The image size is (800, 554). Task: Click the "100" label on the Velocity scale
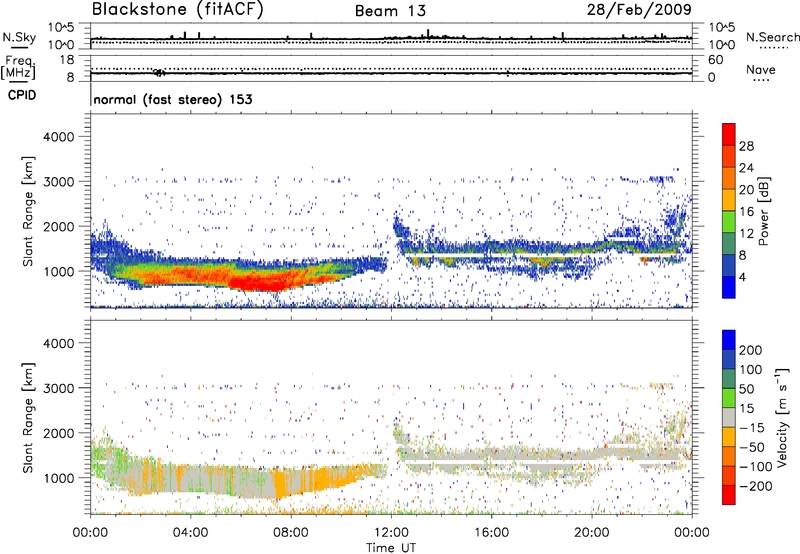coord(751,369)
